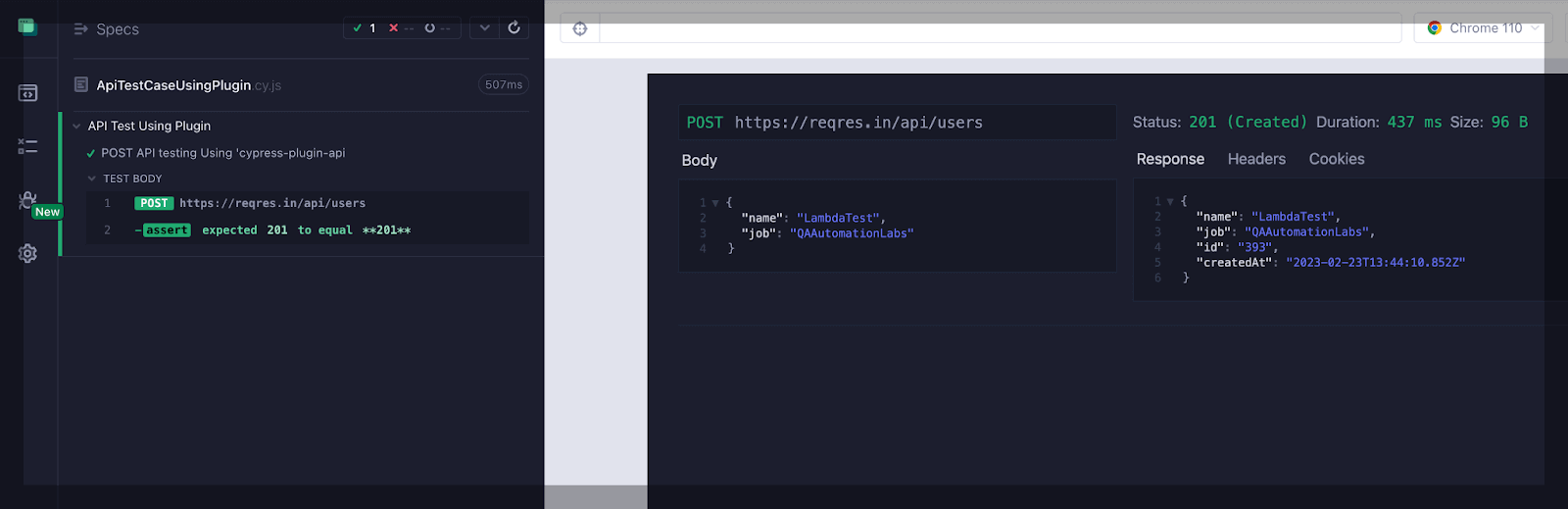The width and height of the screenshot is (1568, 509).
Task: Switch to the Headers tab
Action: [1256, 159]
